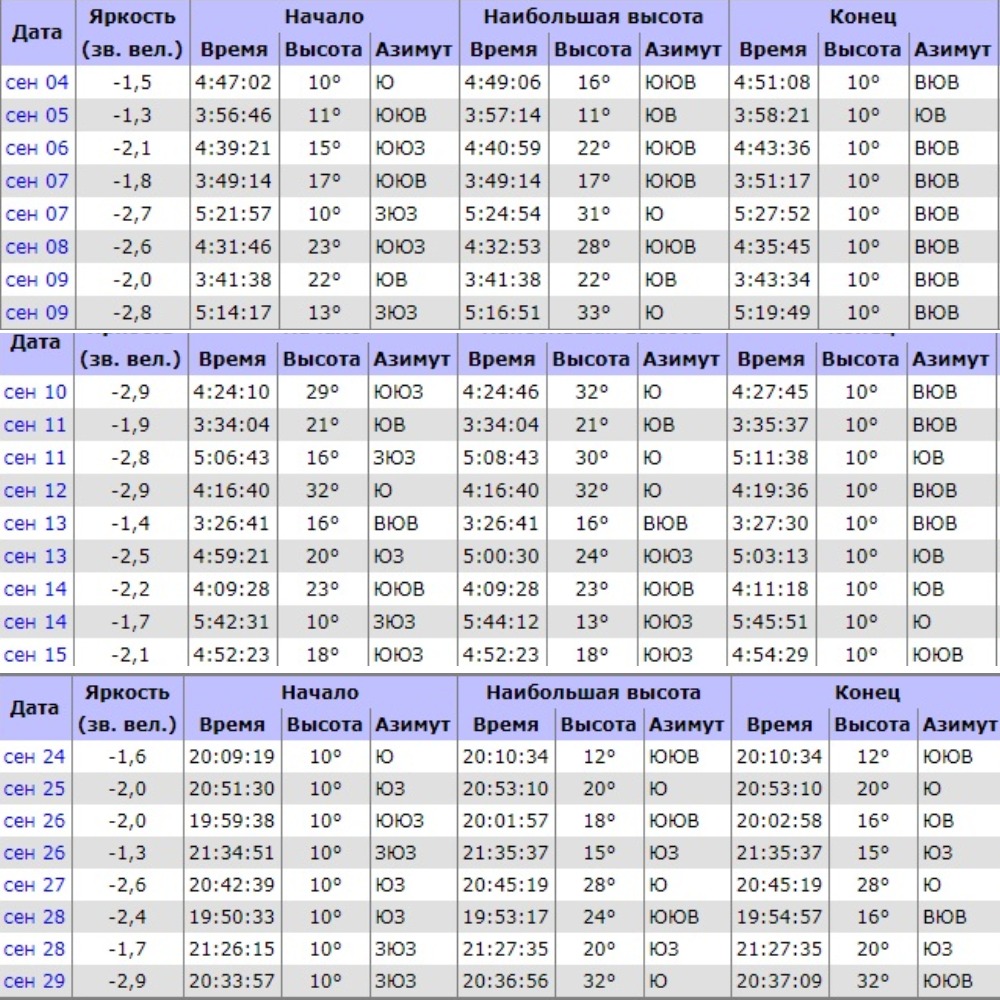Image resolution: width=1000 pixels, height=1000 pixels.
Task: Click the start time 3:56:46
Action: [x=233, y=115]
